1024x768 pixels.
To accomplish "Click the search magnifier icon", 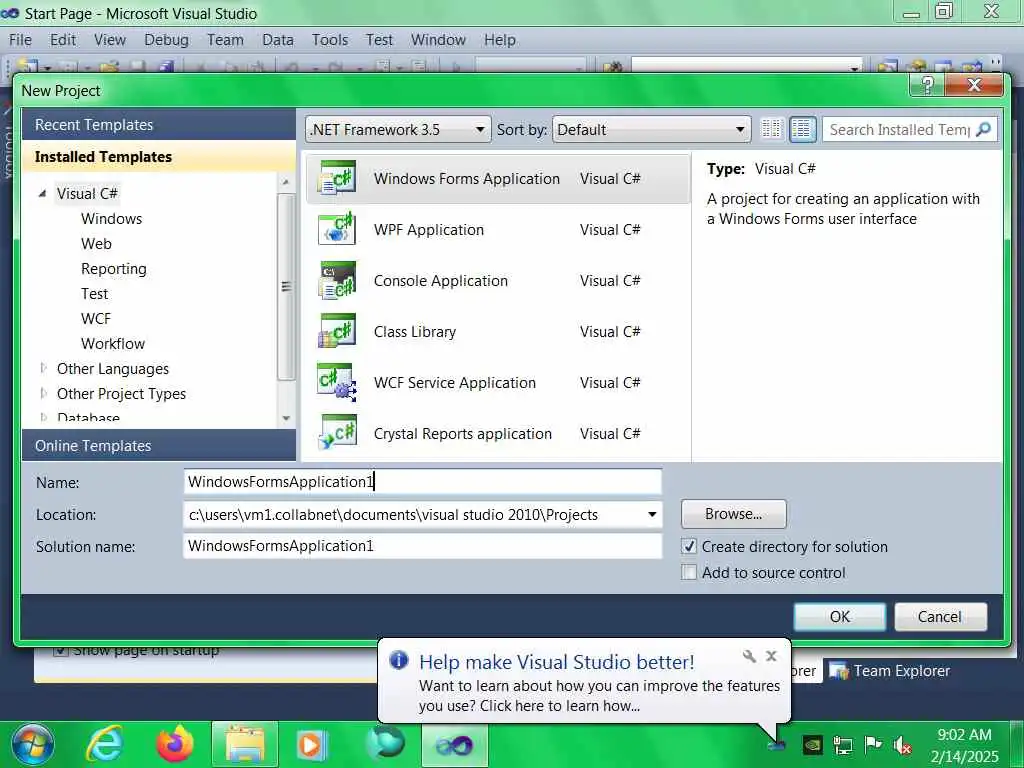I will click(x=983, y=129).
